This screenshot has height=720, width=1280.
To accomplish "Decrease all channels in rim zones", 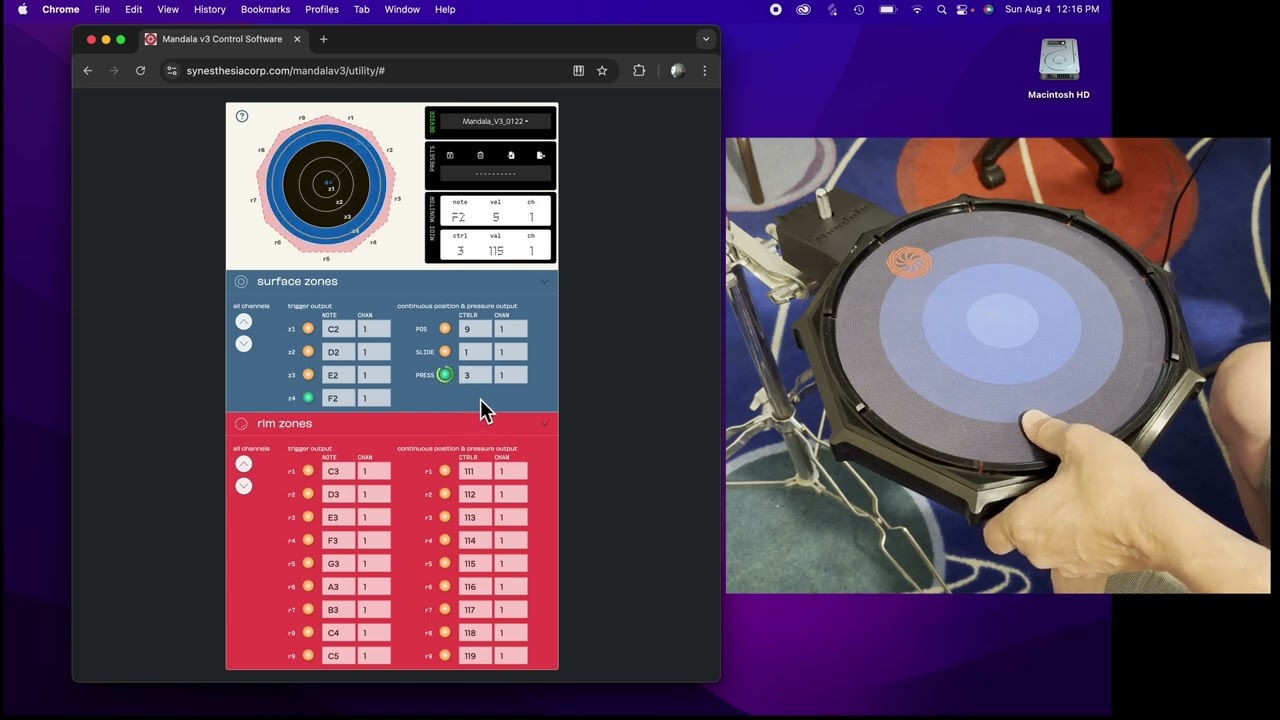I will tap(243, 486).
